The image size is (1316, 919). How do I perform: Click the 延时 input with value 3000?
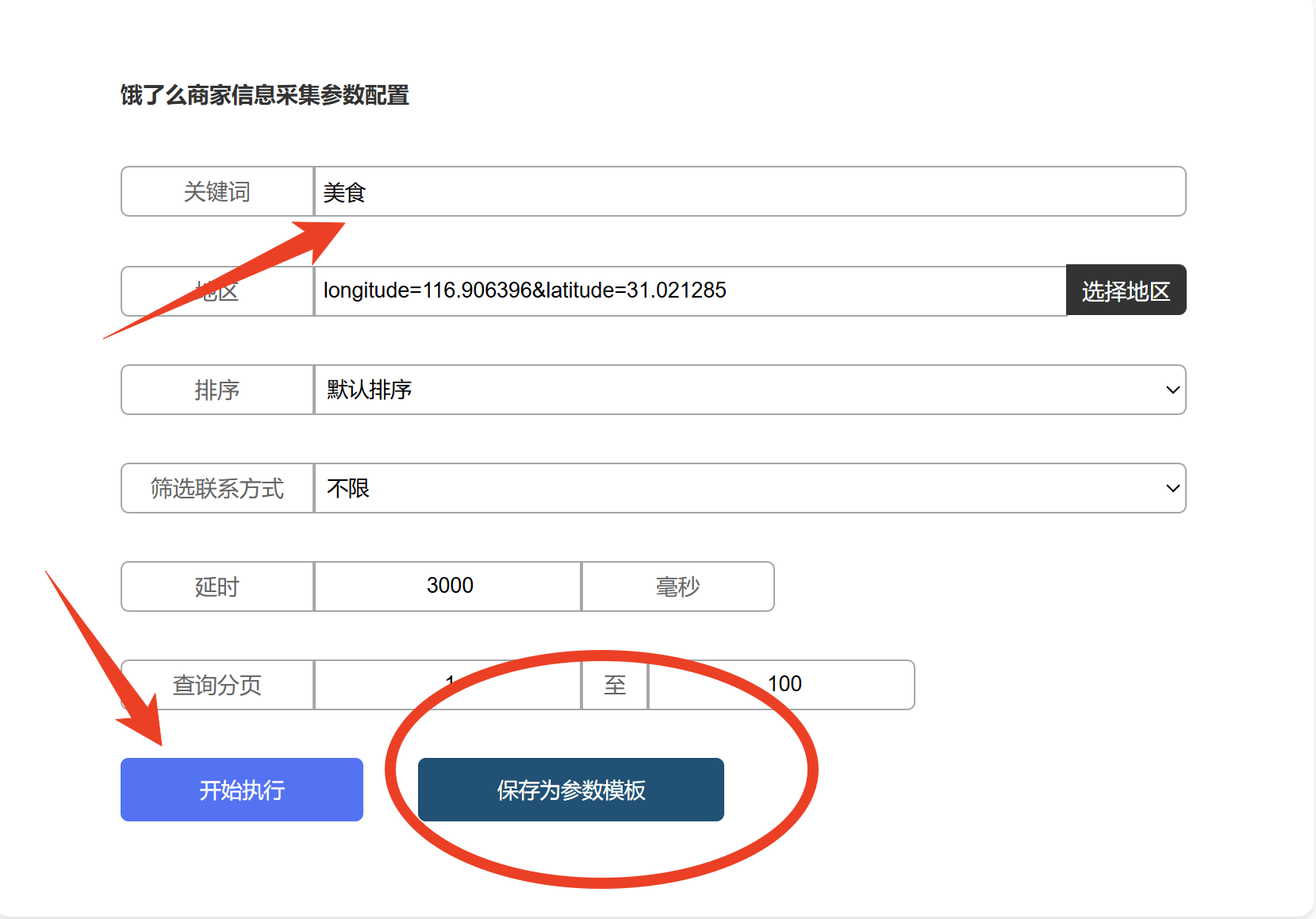coord(448,586)
